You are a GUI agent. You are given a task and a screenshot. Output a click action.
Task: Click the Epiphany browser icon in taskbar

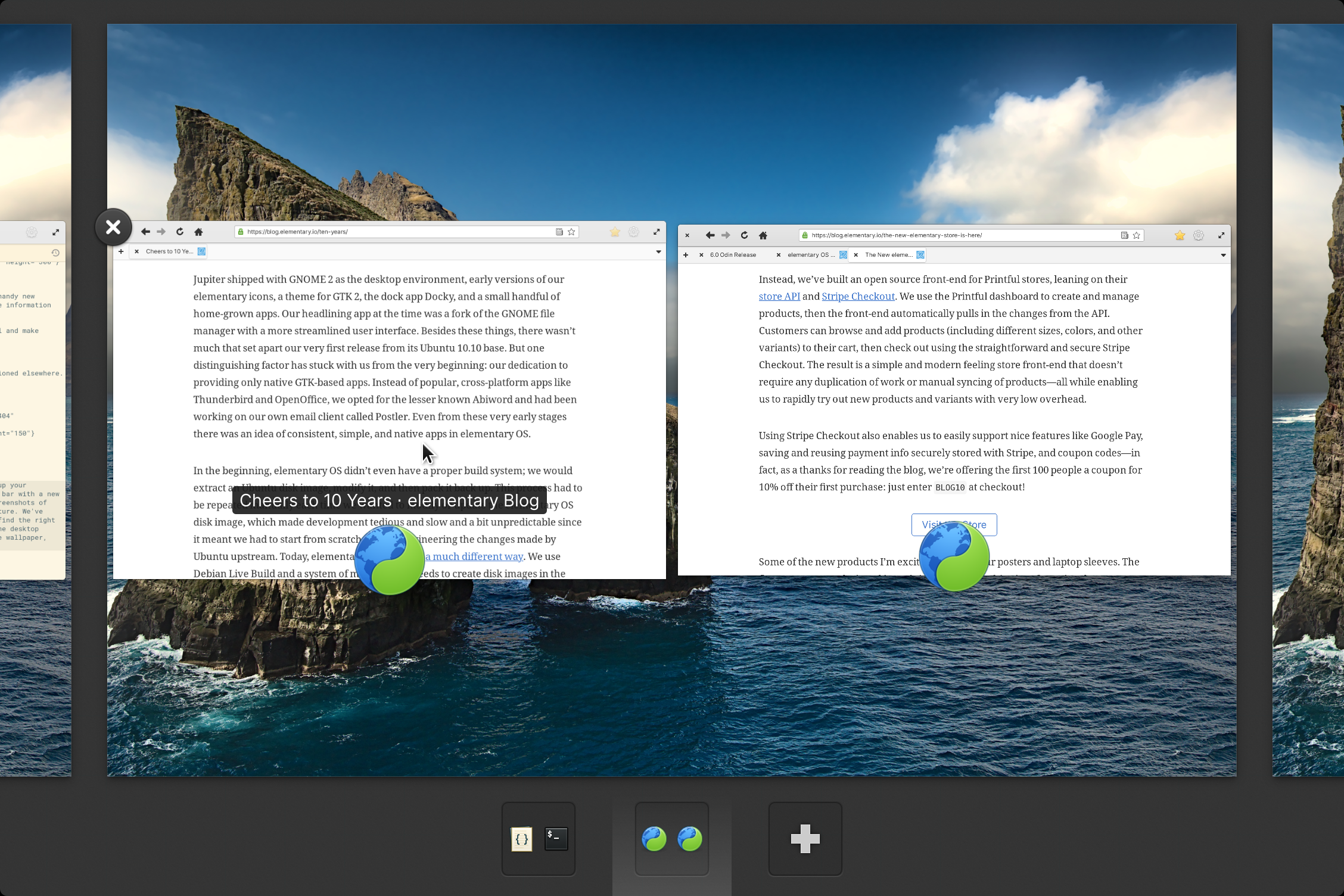coord(654,839)
